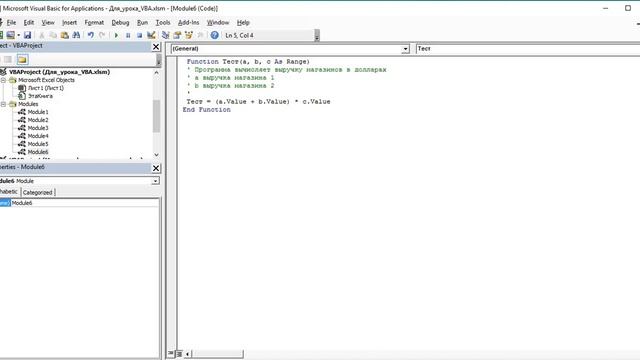Screen dimensions: 640x360
Task: Open the Run menu
Action: pyautogui.click(x=142, y=22)
